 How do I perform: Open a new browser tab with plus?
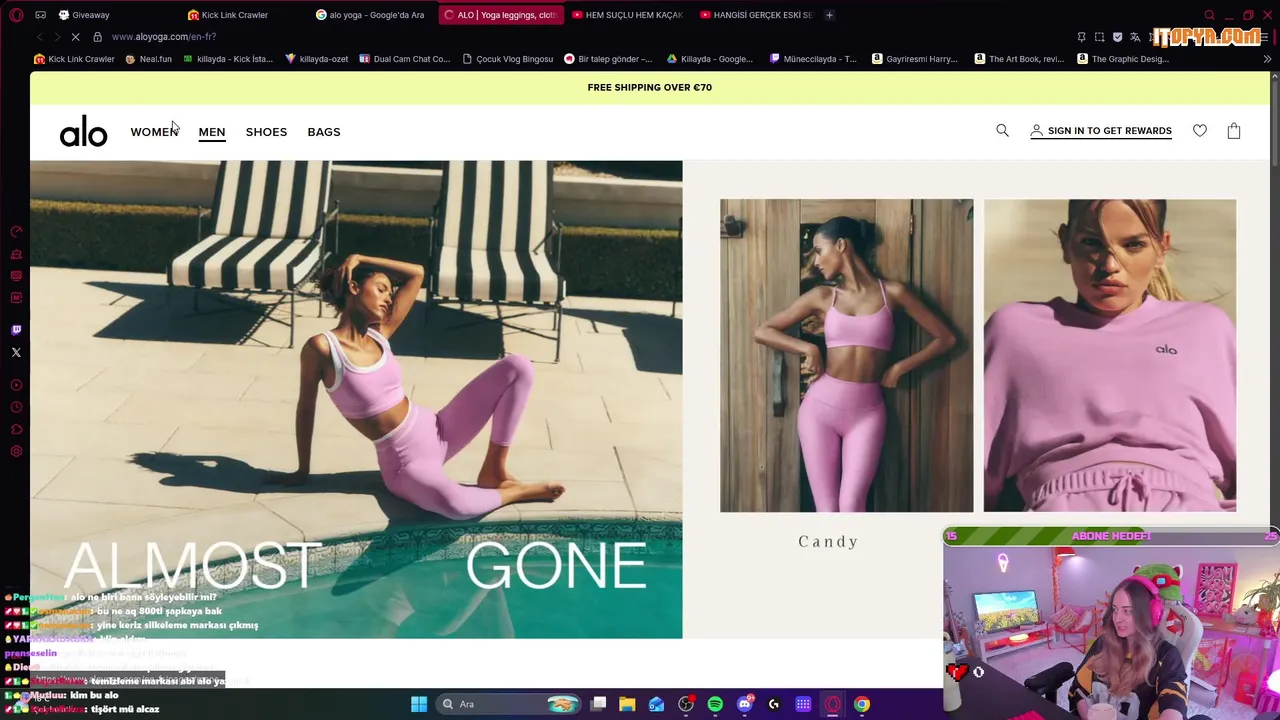(x=829, y=15)
